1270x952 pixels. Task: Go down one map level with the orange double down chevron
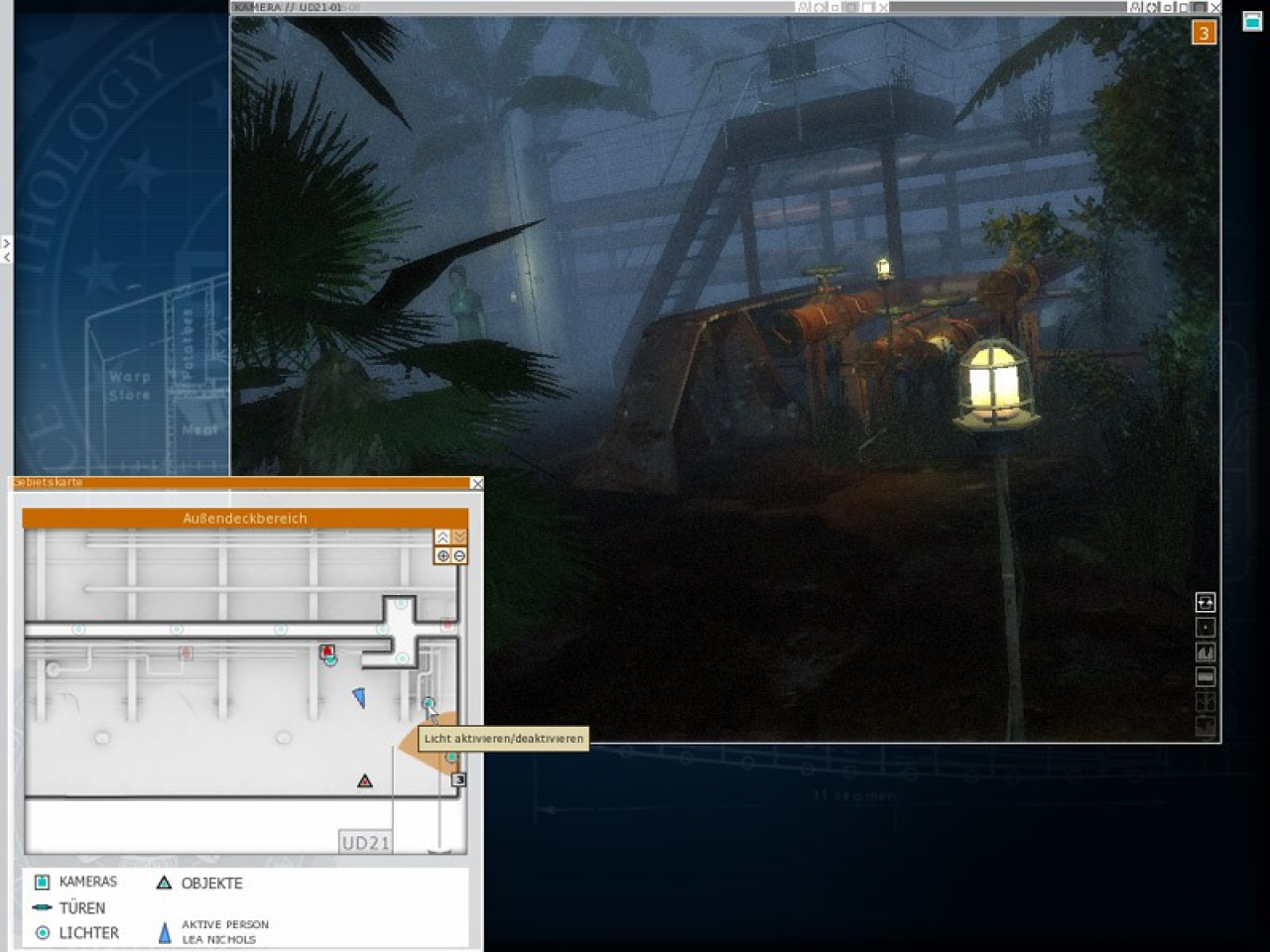click(458, 536)
